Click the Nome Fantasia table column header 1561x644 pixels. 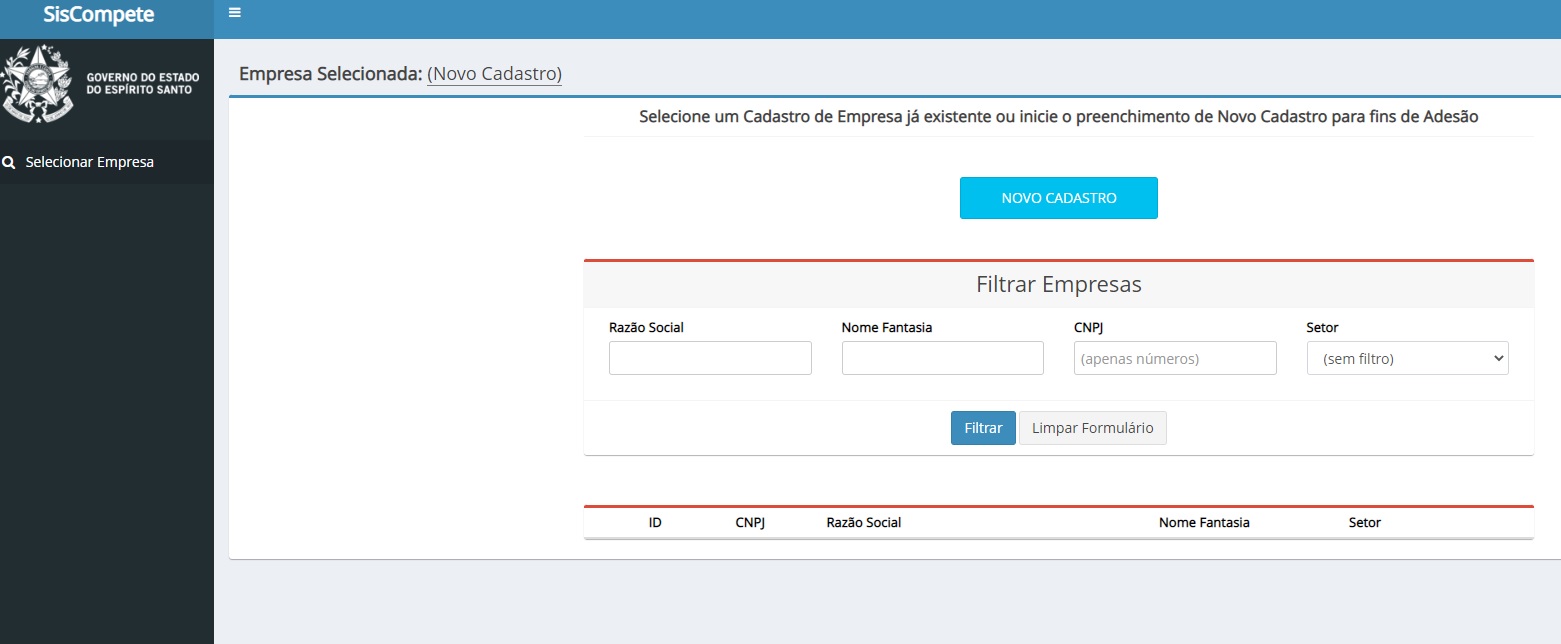click(x=1204, y=523)
